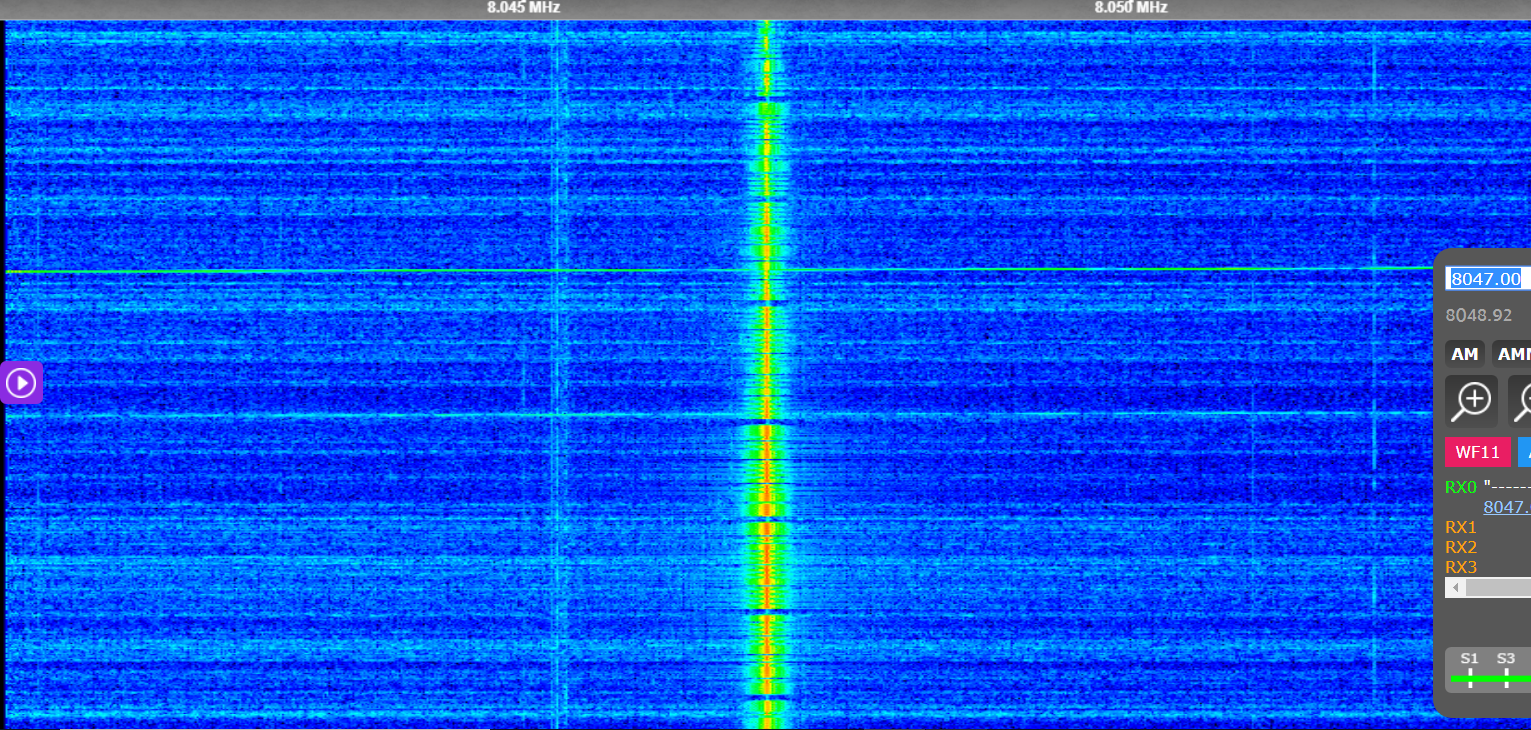Click the zoom in magnifier icon

(x=1472, y=401)
